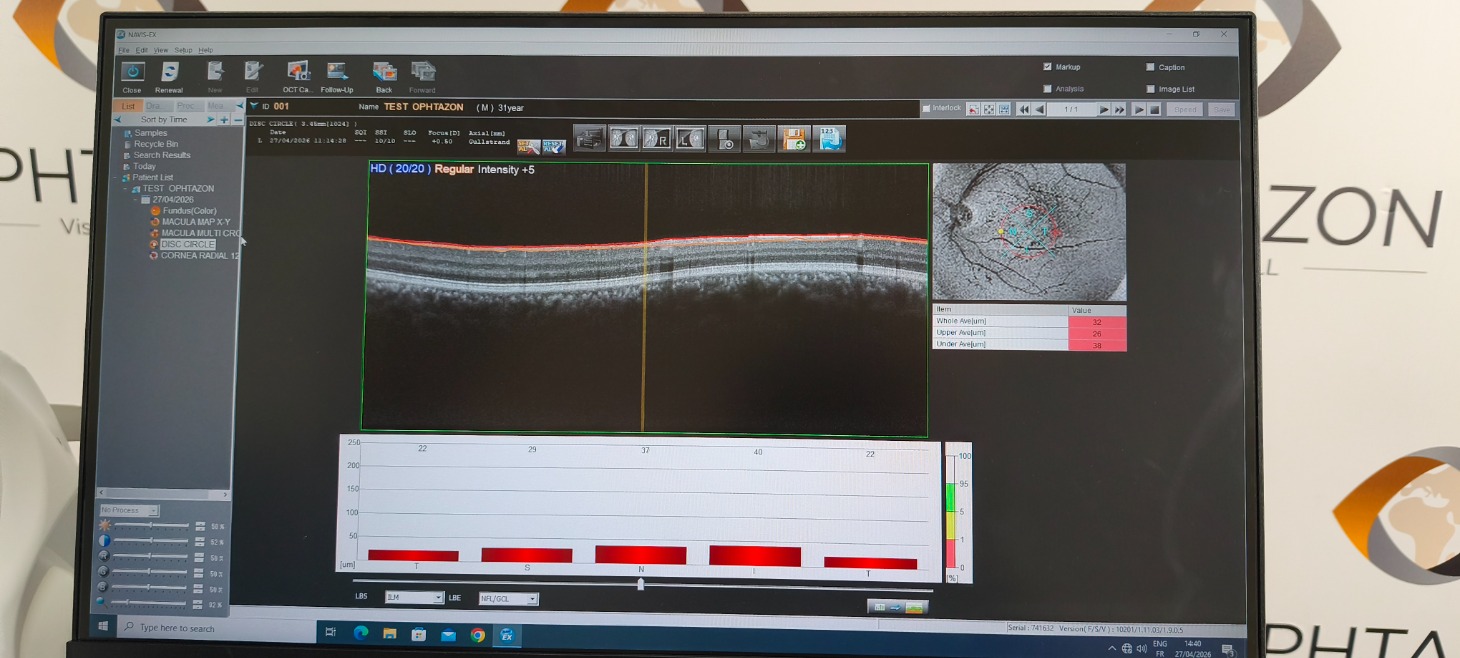Enable the Analysis checkbox
The height and width of the screenshot is (658, 1460).
tap(1047, 89)
